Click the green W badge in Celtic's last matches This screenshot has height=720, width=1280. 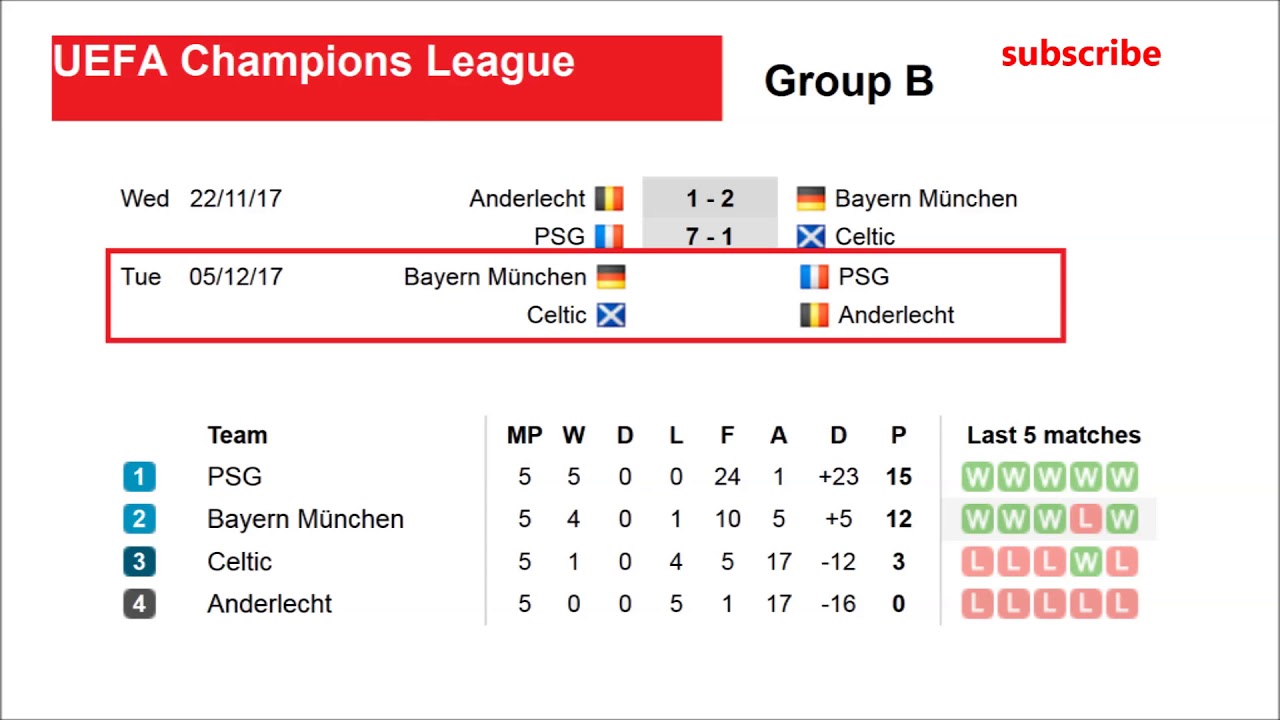(x=1085, y=562)
